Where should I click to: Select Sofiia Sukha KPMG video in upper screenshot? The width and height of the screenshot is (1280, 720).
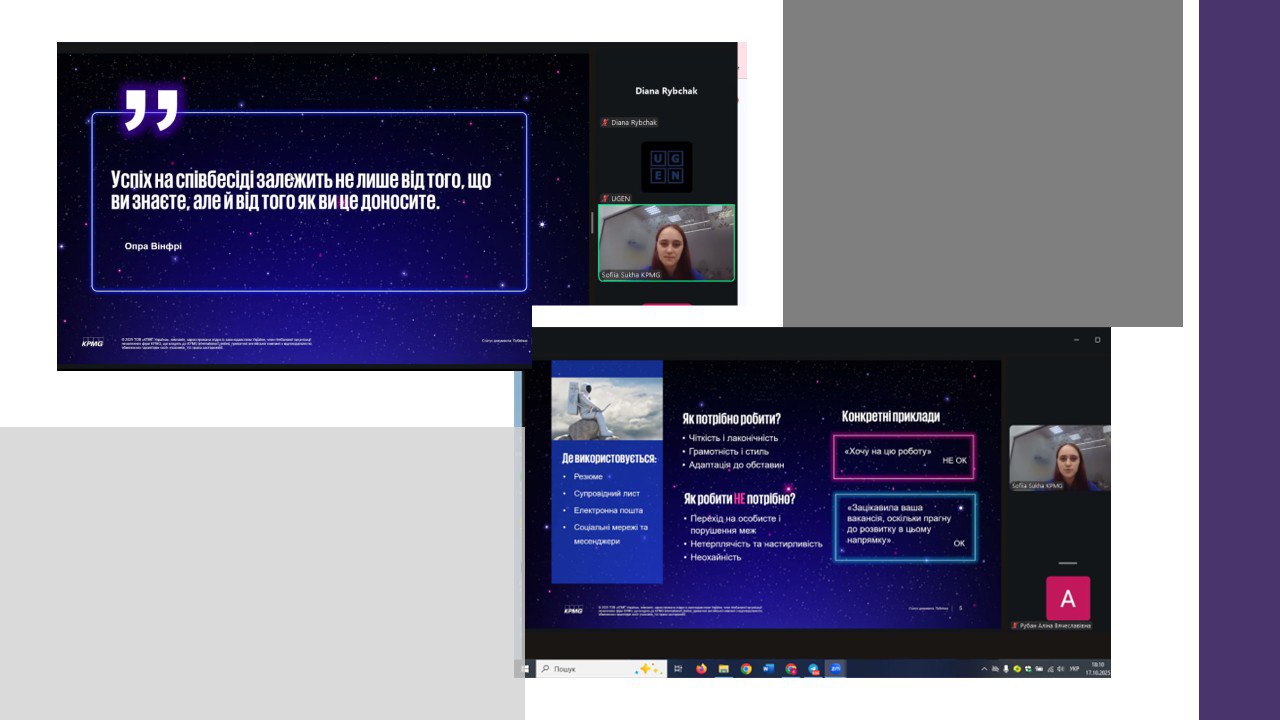click(666, 243)
